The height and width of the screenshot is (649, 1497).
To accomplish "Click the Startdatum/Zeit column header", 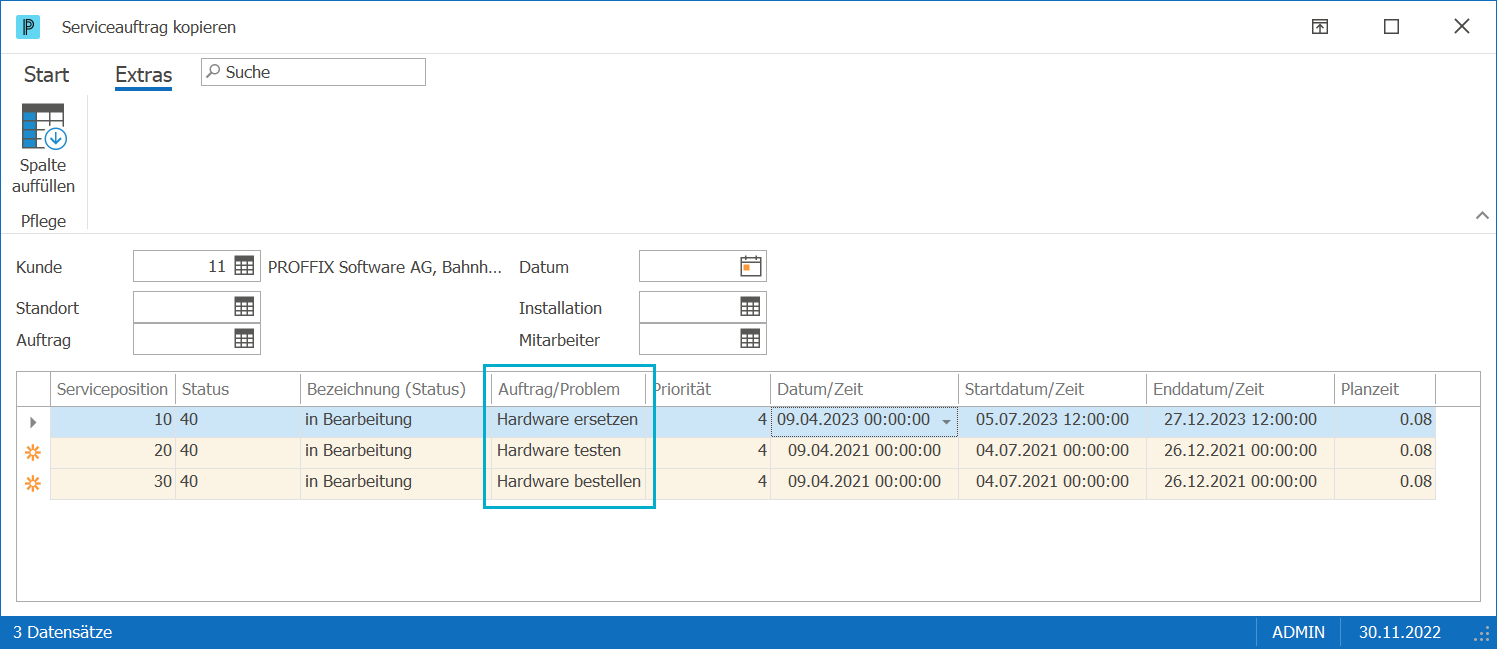I will [x=1052, y=389].
